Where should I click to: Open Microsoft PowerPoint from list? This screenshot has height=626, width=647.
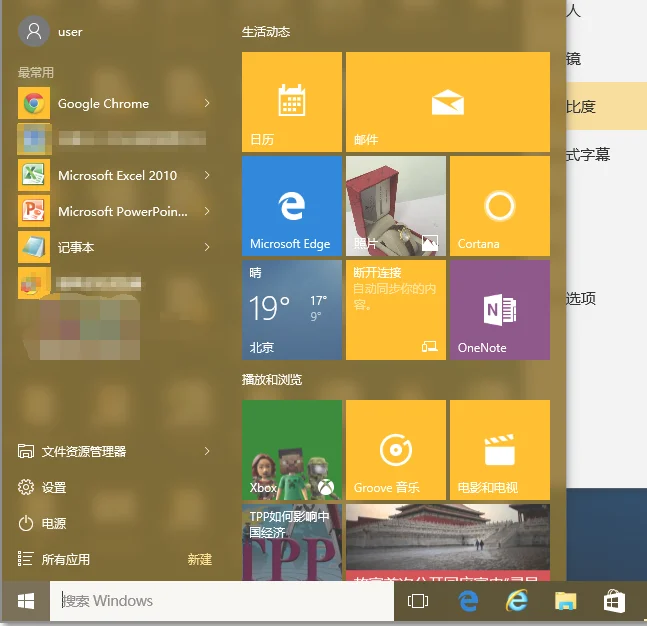pyautogui.click(x=114, y=211)
